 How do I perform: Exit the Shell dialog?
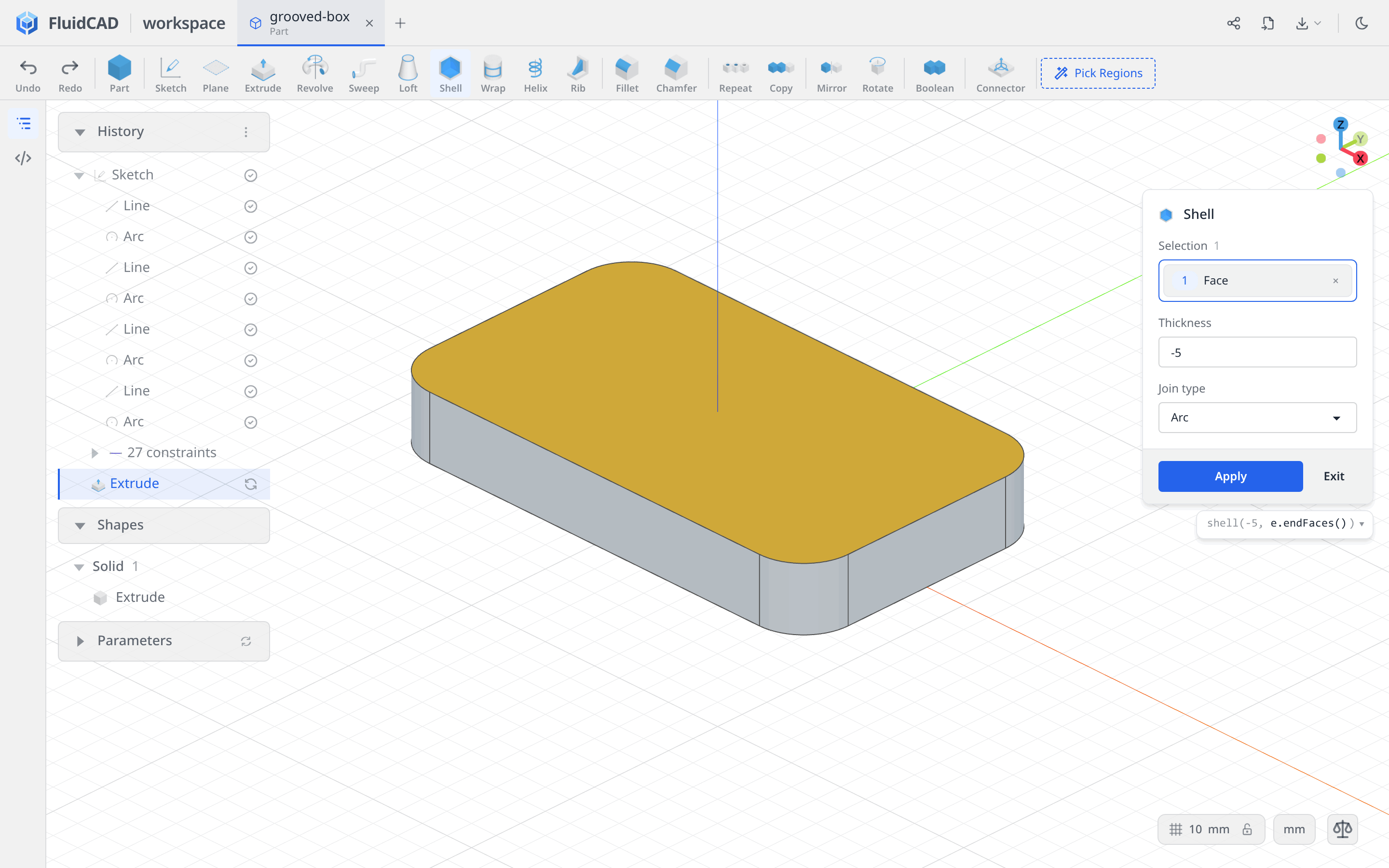tap(1334, 476)
